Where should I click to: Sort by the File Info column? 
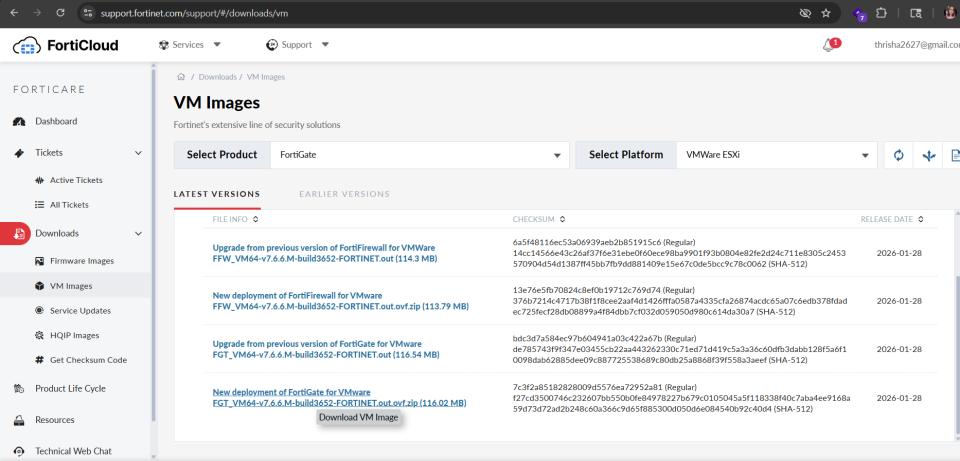[x=235, y=219]
